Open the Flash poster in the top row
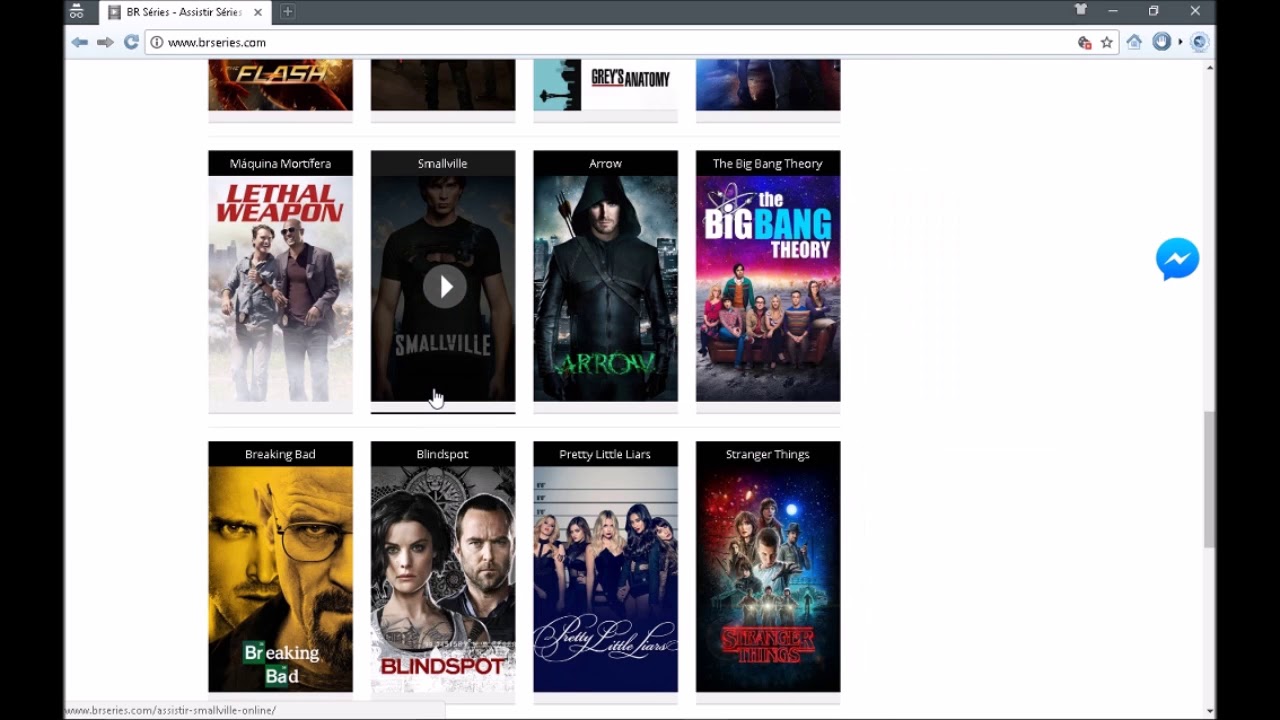This screenshot has width=1280, height=720. tap(280, 85)
